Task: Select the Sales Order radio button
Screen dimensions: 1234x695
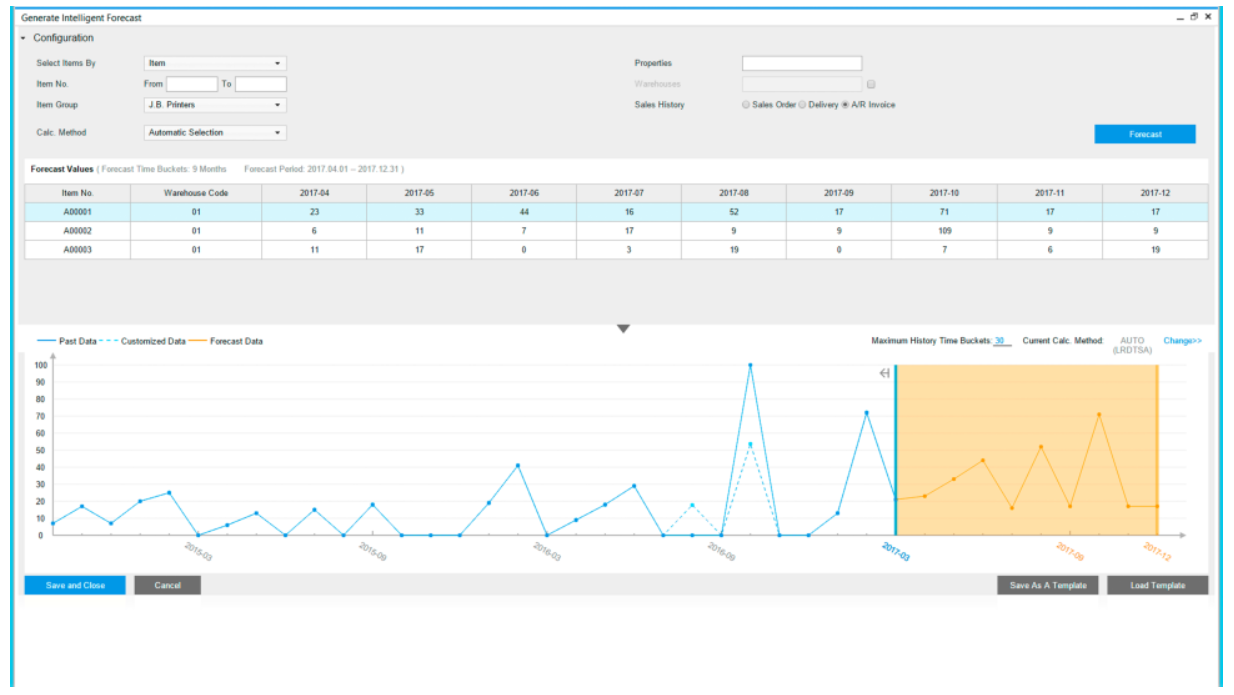Action: point(746,105)
